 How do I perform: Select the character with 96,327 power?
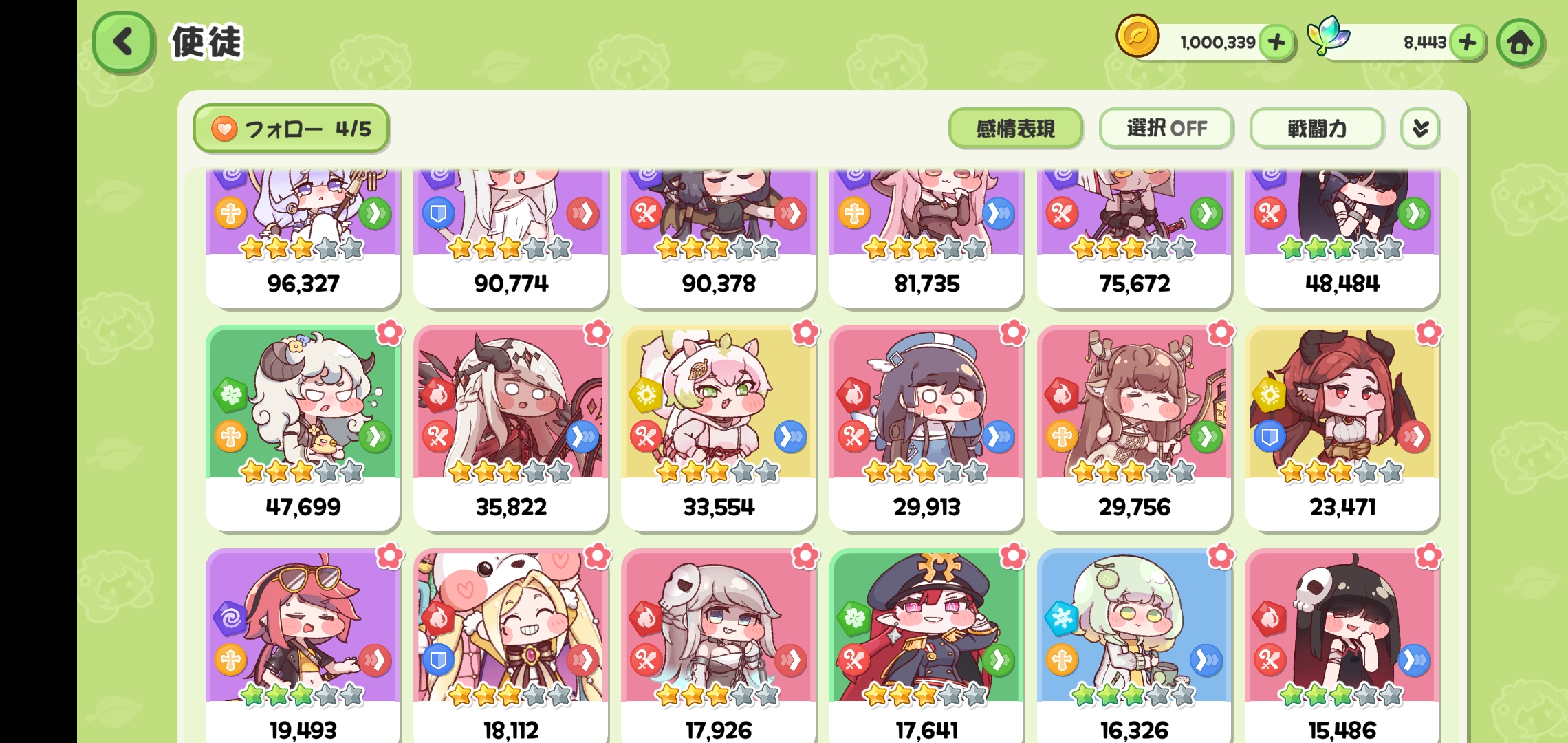(303, 237)
